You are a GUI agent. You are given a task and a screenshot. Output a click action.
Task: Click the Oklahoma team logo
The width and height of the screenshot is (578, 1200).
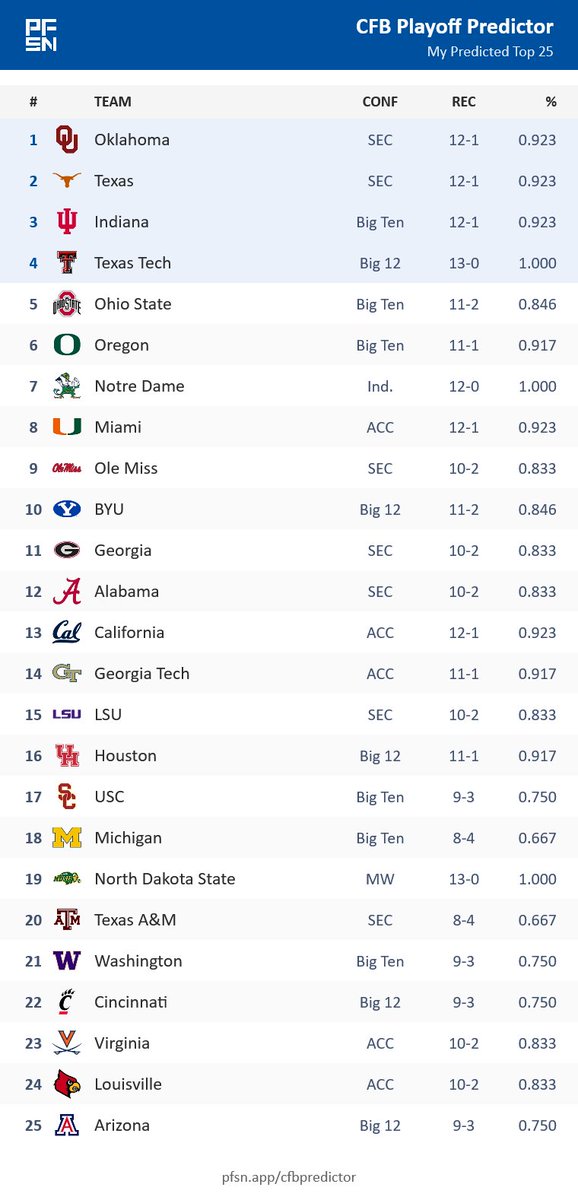(x=67, y=140)
